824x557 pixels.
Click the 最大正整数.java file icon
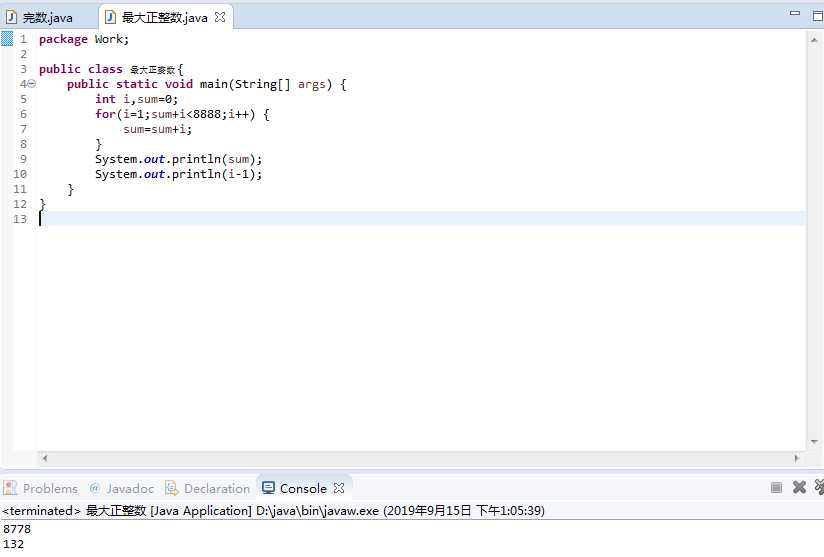(110, 18)
